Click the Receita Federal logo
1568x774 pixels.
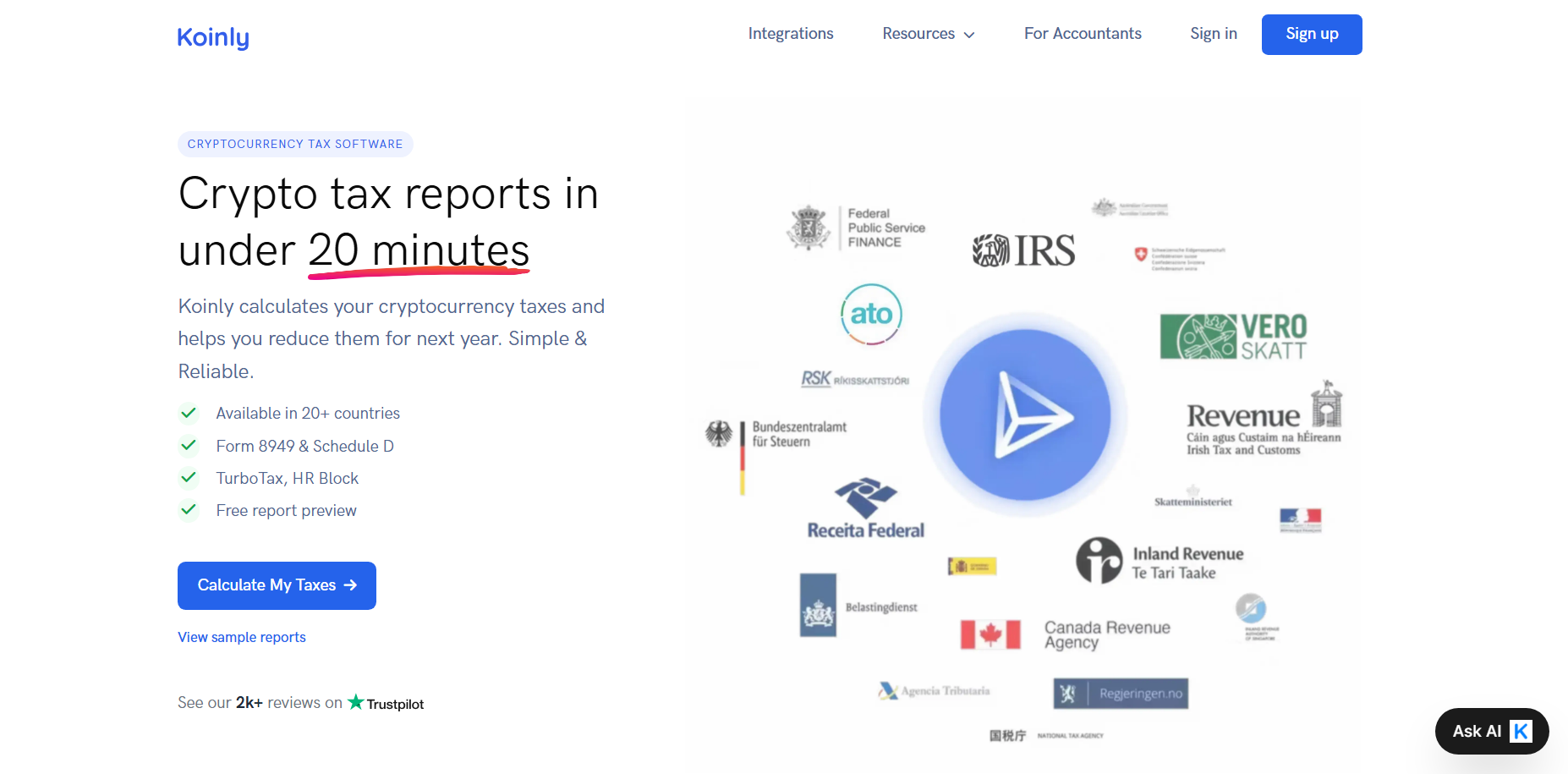coord(865,509)
